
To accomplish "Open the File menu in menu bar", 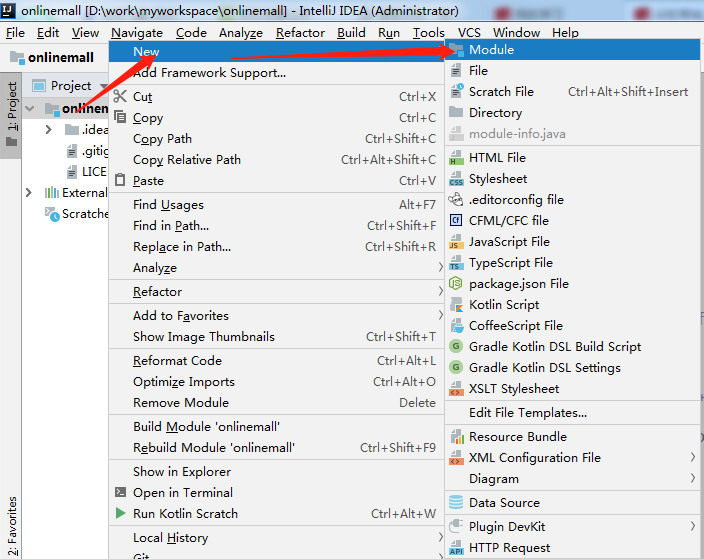I will coord(15,33).
